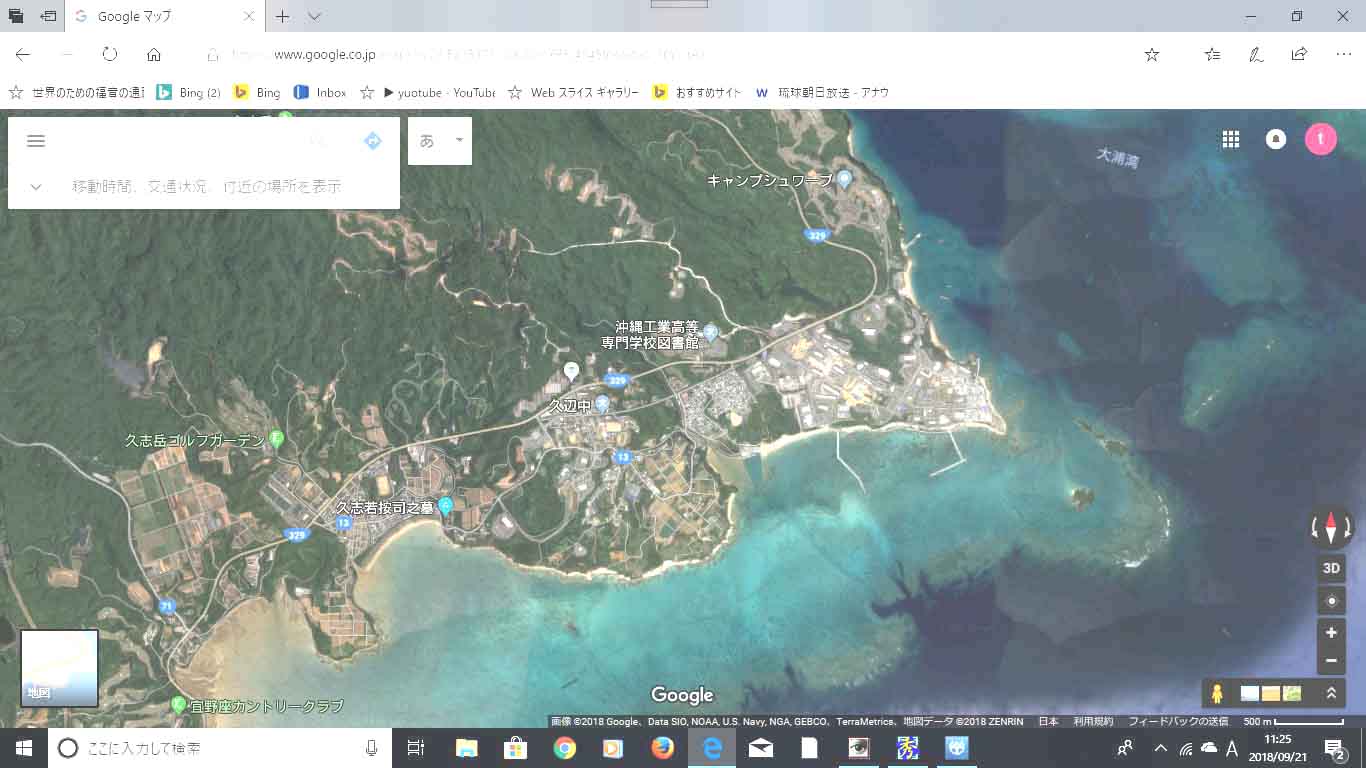Switch to the 地図 map view thumbnail
1366x768 pixels.
pos(60,668)
